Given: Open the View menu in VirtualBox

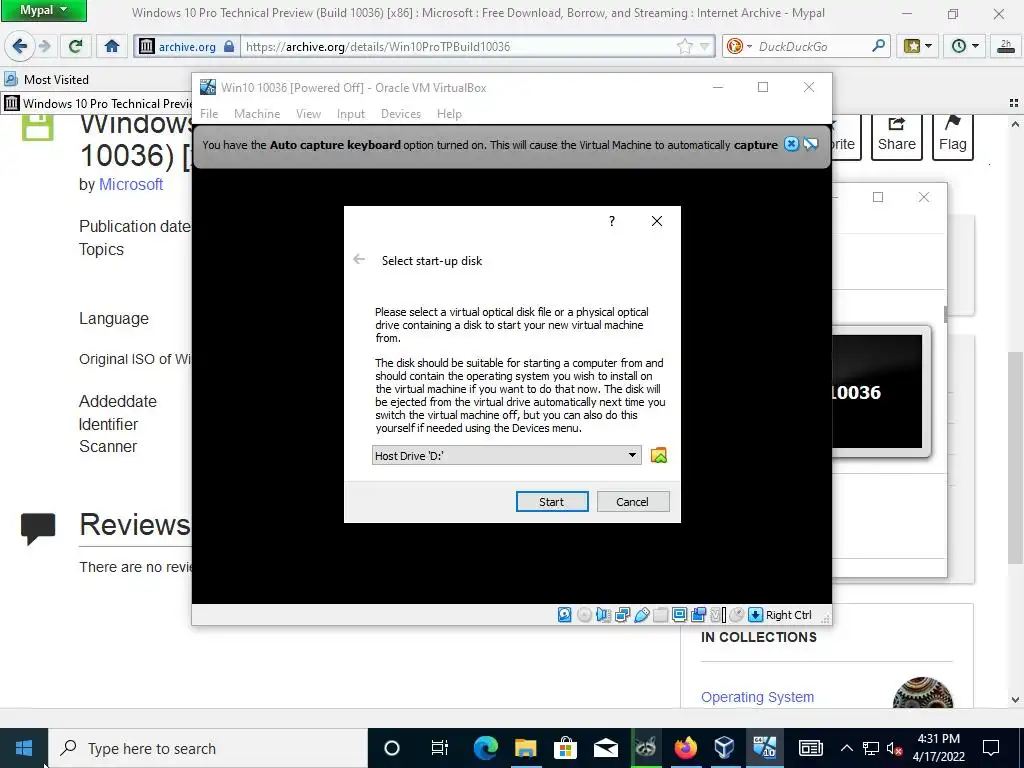Looking at the screenshot, I should (x=308, y=114).
